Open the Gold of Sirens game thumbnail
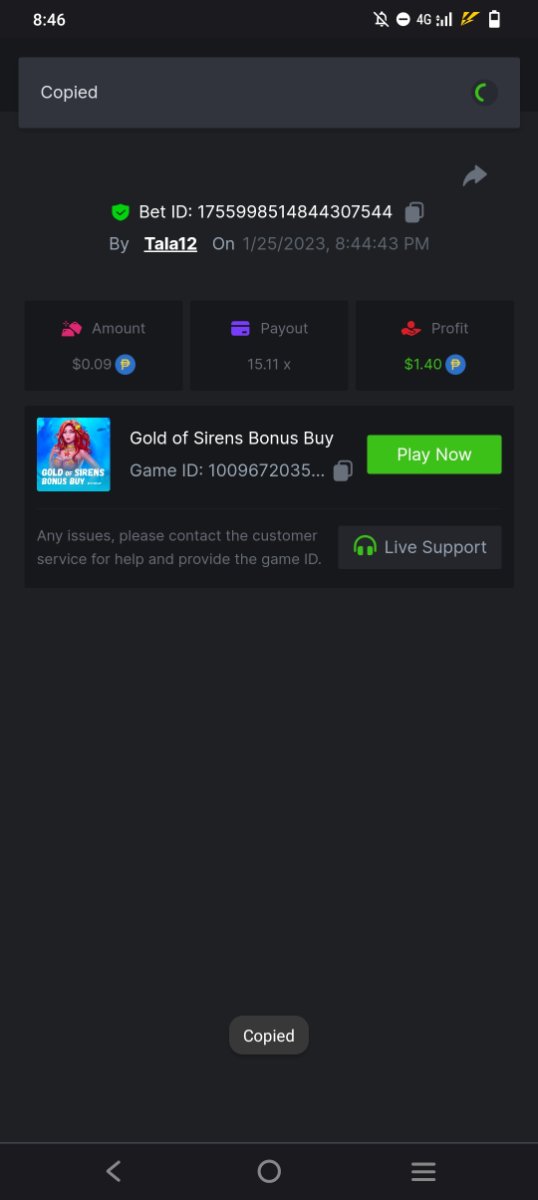 click(73, 454)
